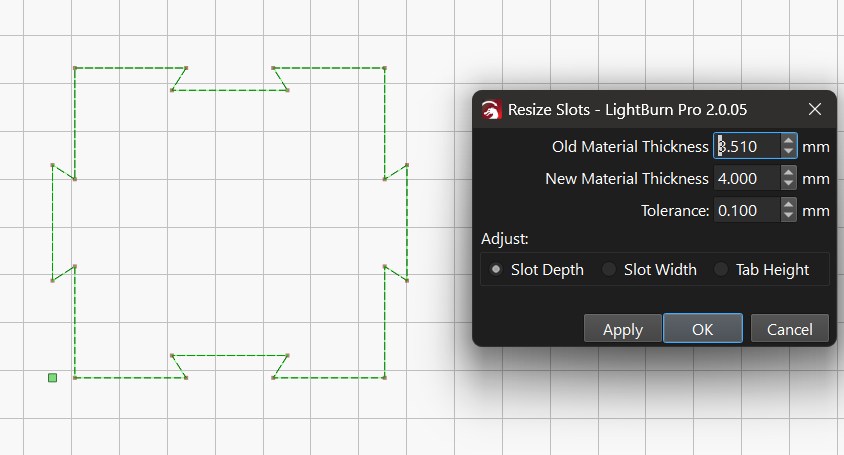Image resolution: width=844 pixels, height=455 pixels.
Task: Increment New Material Thickness using up arrow
Action: pos(788,173)
